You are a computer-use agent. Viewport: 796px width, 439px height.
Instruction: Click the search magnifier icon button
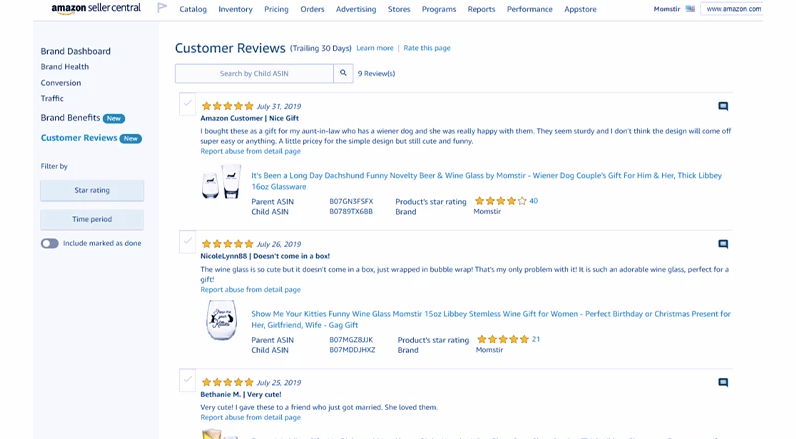pyautogui.click(x=343, y=73)
